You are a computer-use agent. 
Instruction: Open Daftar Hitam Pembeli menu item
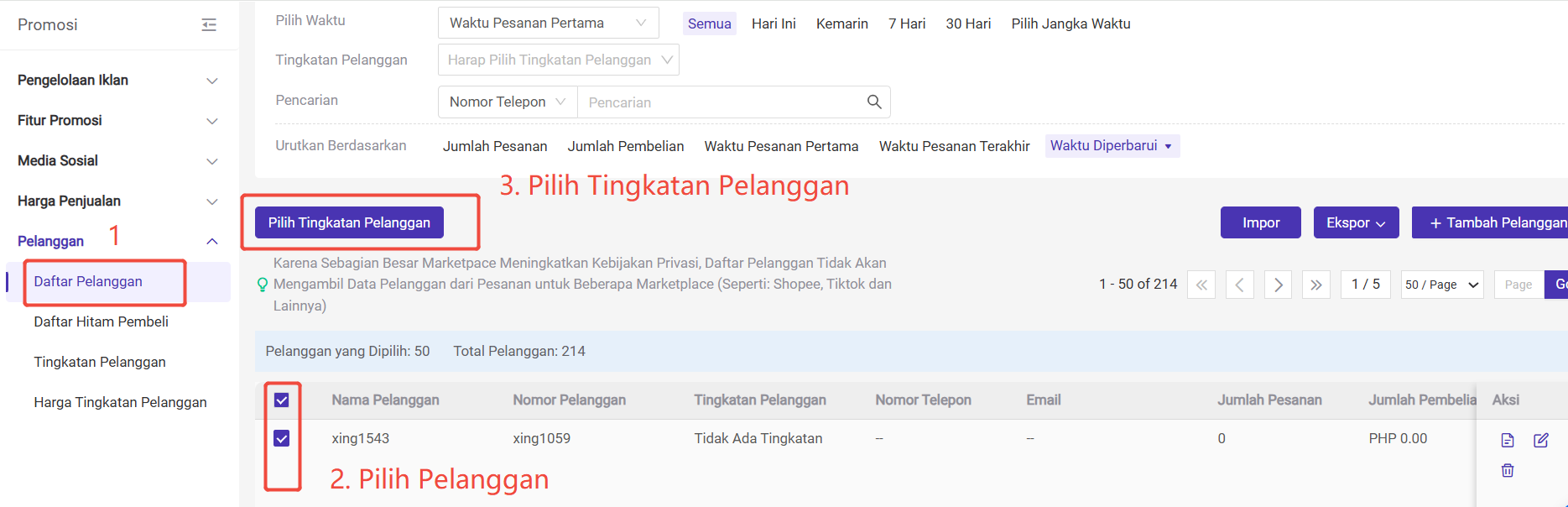click(101, 321)
